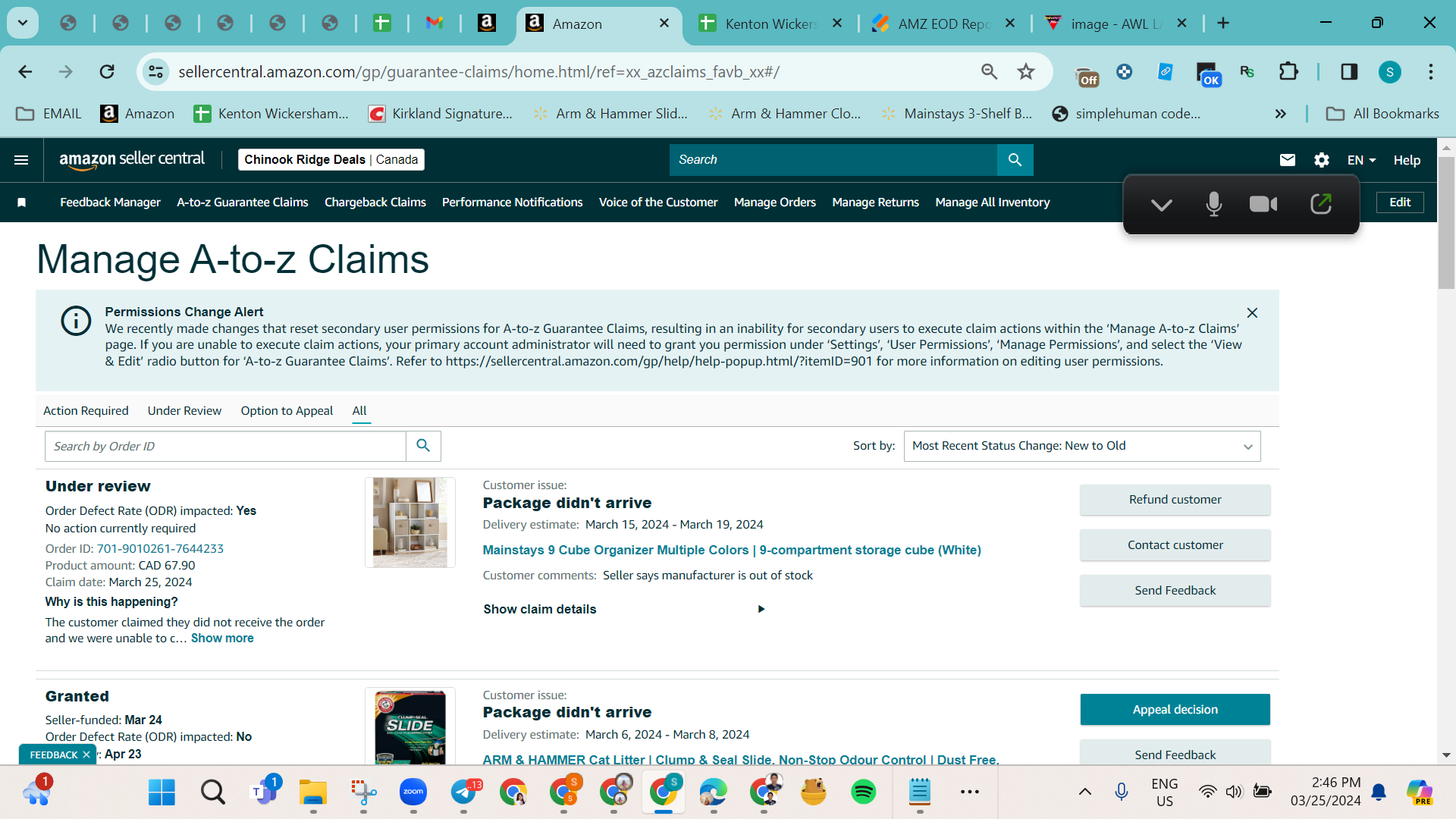Click the search magnifier in the Seller Central header
Viewport: 1456px width, 819px height.
[1015, 160]
